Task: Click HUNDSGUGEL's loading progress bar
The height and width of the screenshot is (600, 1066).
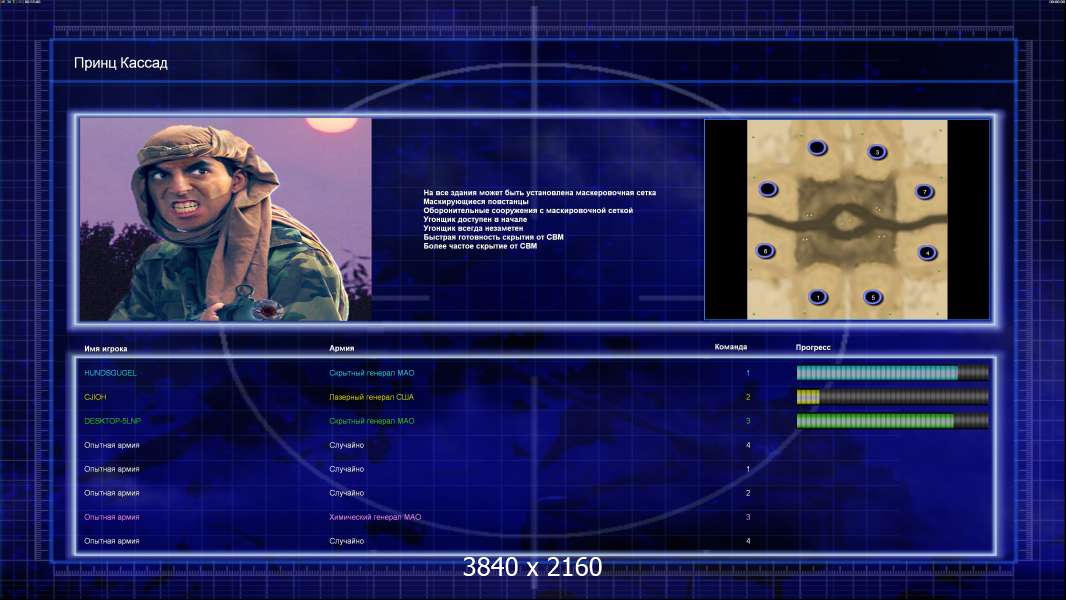Action: [x=892, y=372]
